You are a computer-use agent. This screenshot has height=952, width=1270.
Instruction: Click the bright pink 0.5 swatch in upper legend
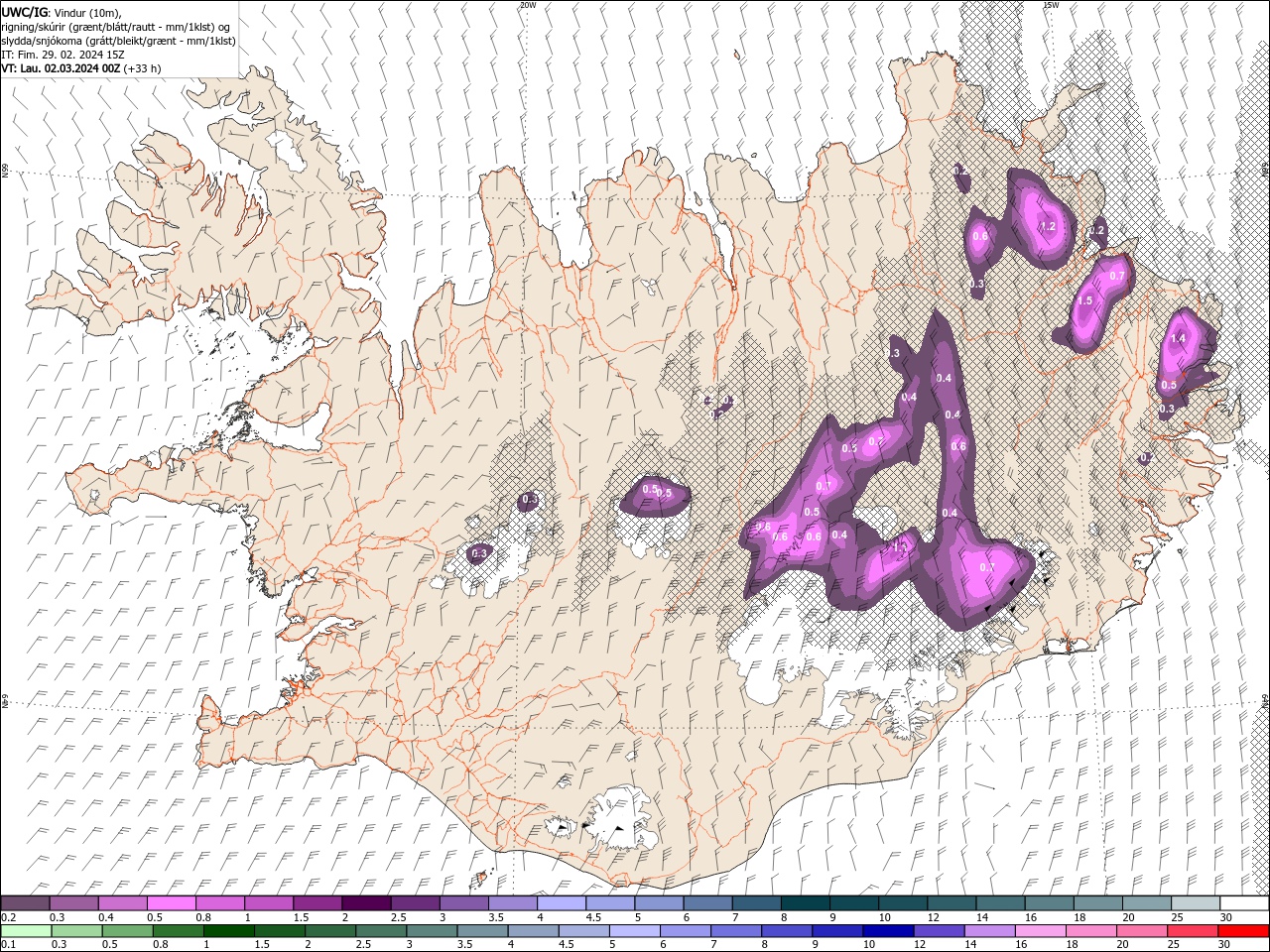click(171, 903)
